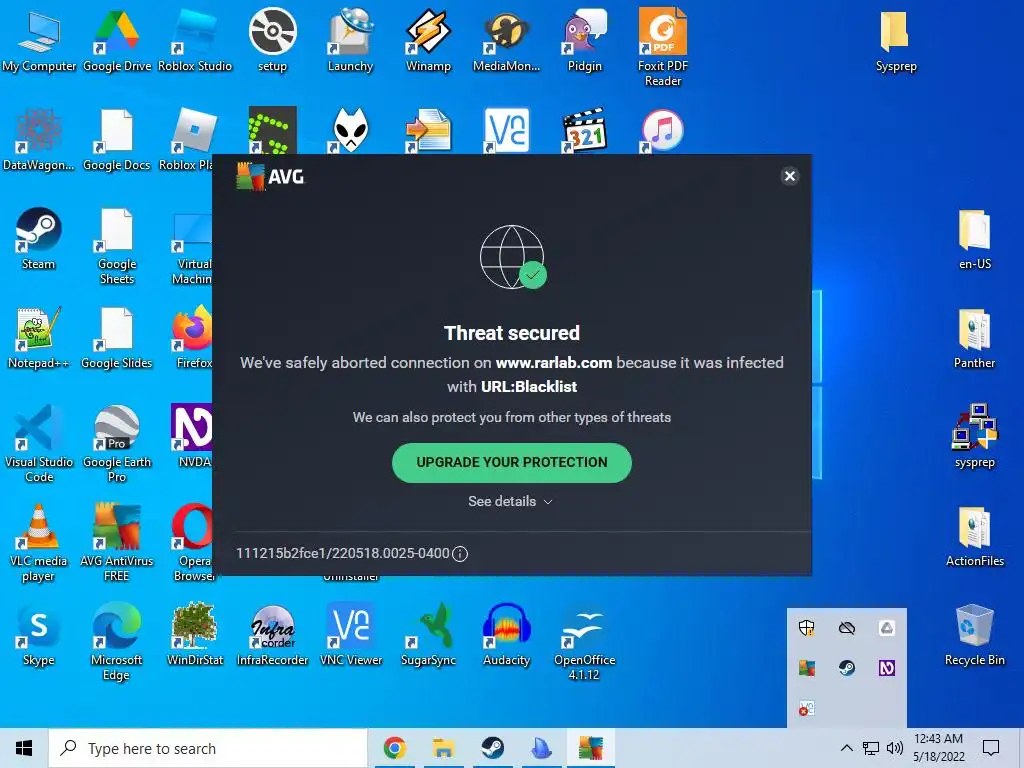Click the taskbar clock showing 12:43 AM
The width and height of the screenshot is (1024, 768).
[938, 748]
